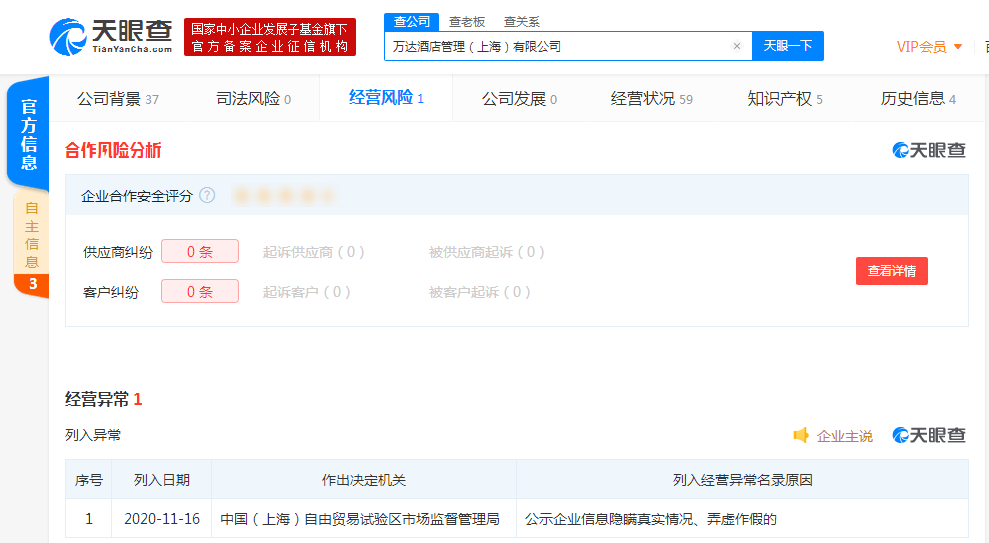The width and height of the screenshot is (989, 543).
Task: Switch to the 查关系 search tab
Action: (x=522, y=22)
